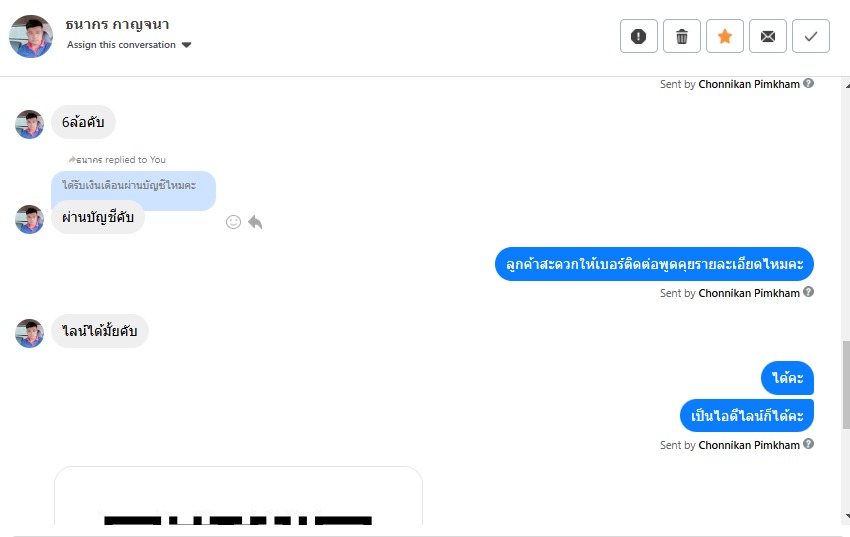Viewport: 850px width, 537px height.
Task: Toggle the orange follow-up star
Action: tap(725, 36)
